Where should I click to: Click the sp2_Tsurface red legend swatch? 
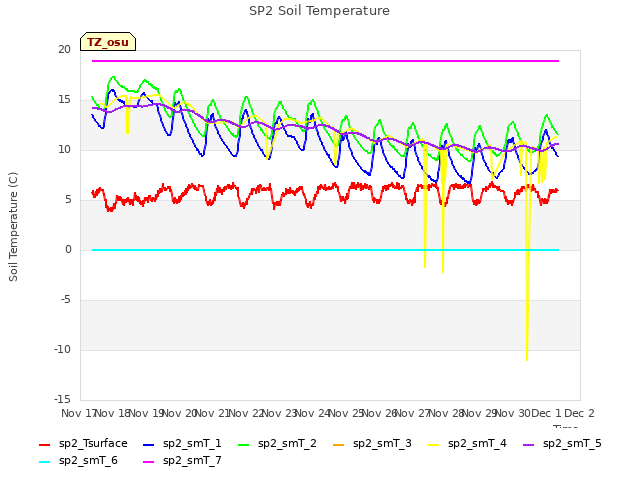click(44, 444)
